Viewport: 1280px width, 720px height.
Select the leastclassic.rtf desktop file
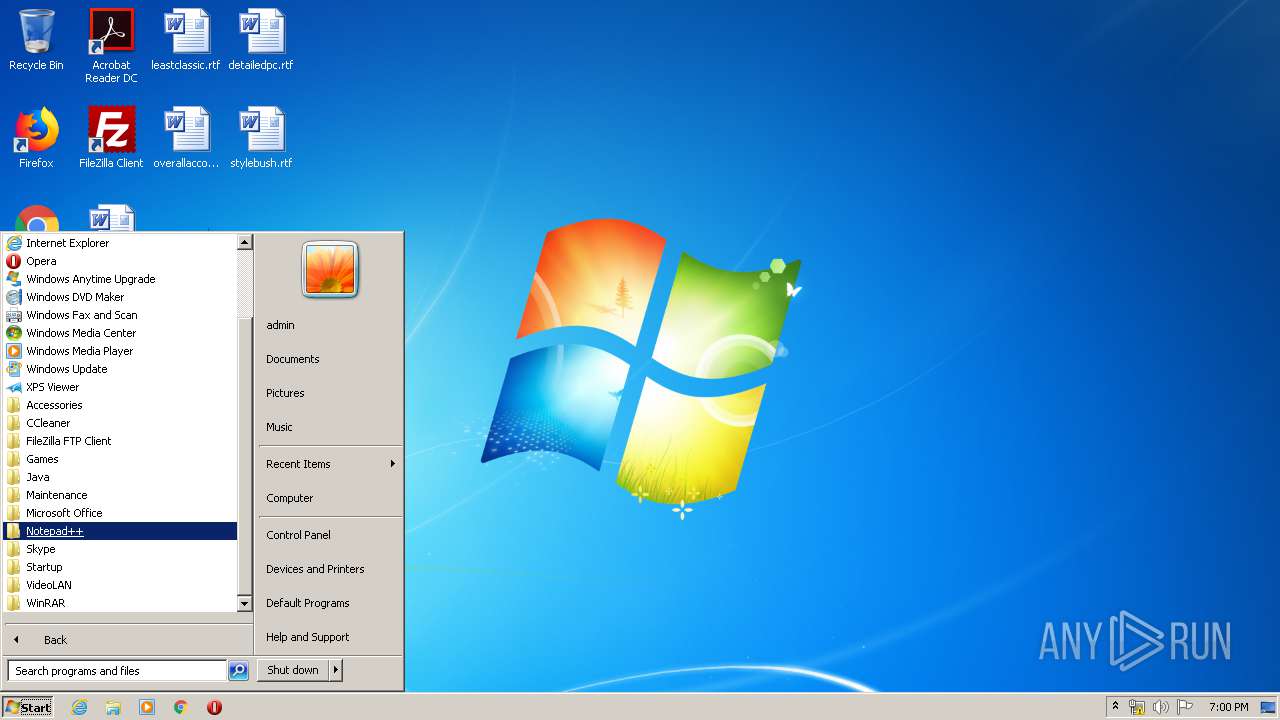(x=186, y=40)
